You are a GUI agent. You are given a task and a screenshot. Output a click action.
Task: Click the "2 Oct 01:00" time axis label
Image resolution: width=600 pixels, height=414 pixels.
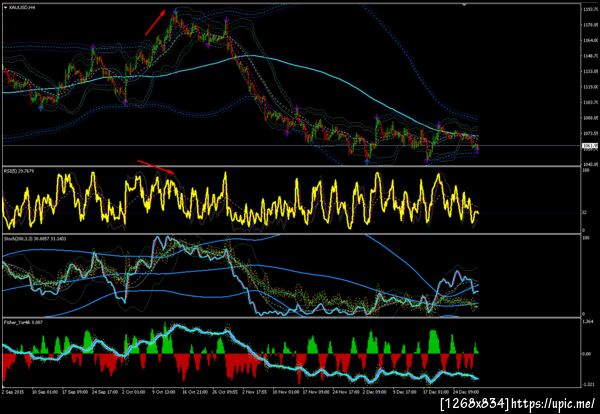(134, 392)
